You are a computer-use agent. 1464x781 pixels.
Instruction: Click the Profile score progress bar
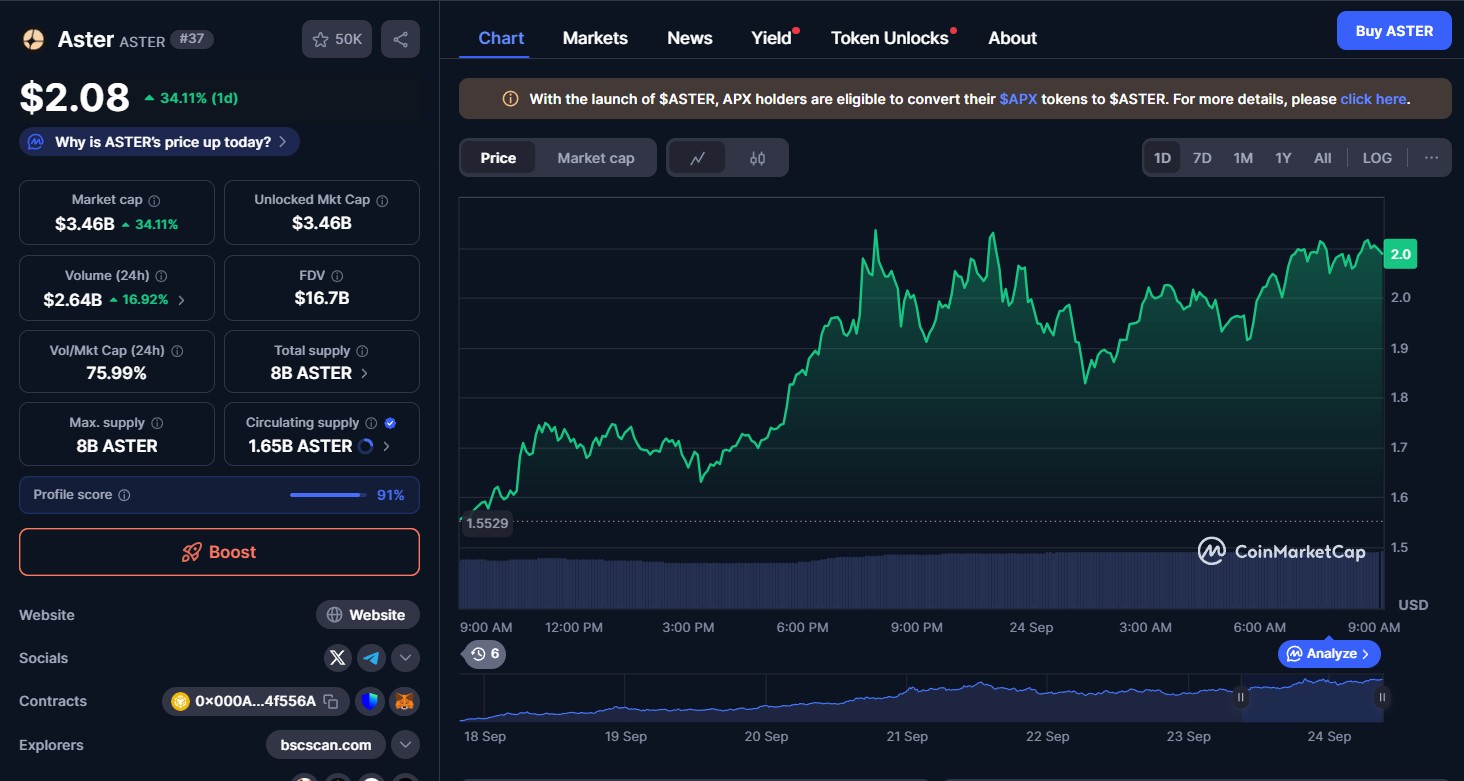(x=327, y=495)
